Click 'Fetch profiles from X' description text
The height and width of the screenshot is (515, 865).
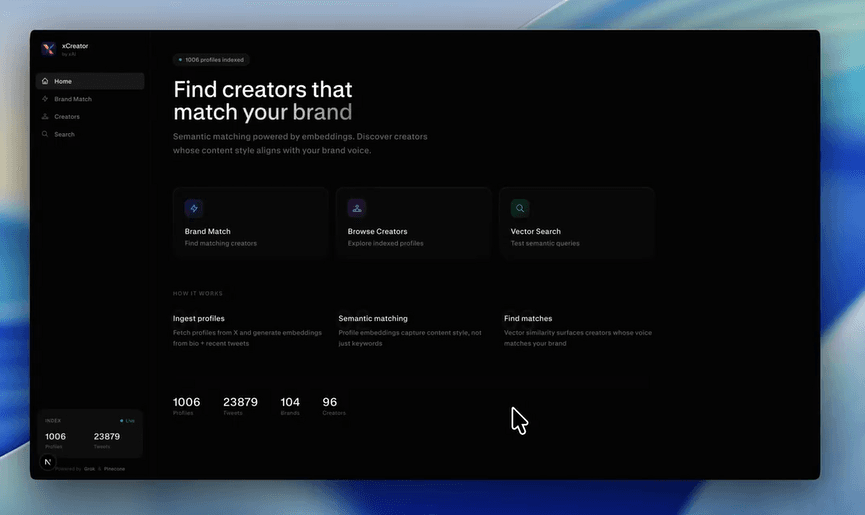coord(247,338)
